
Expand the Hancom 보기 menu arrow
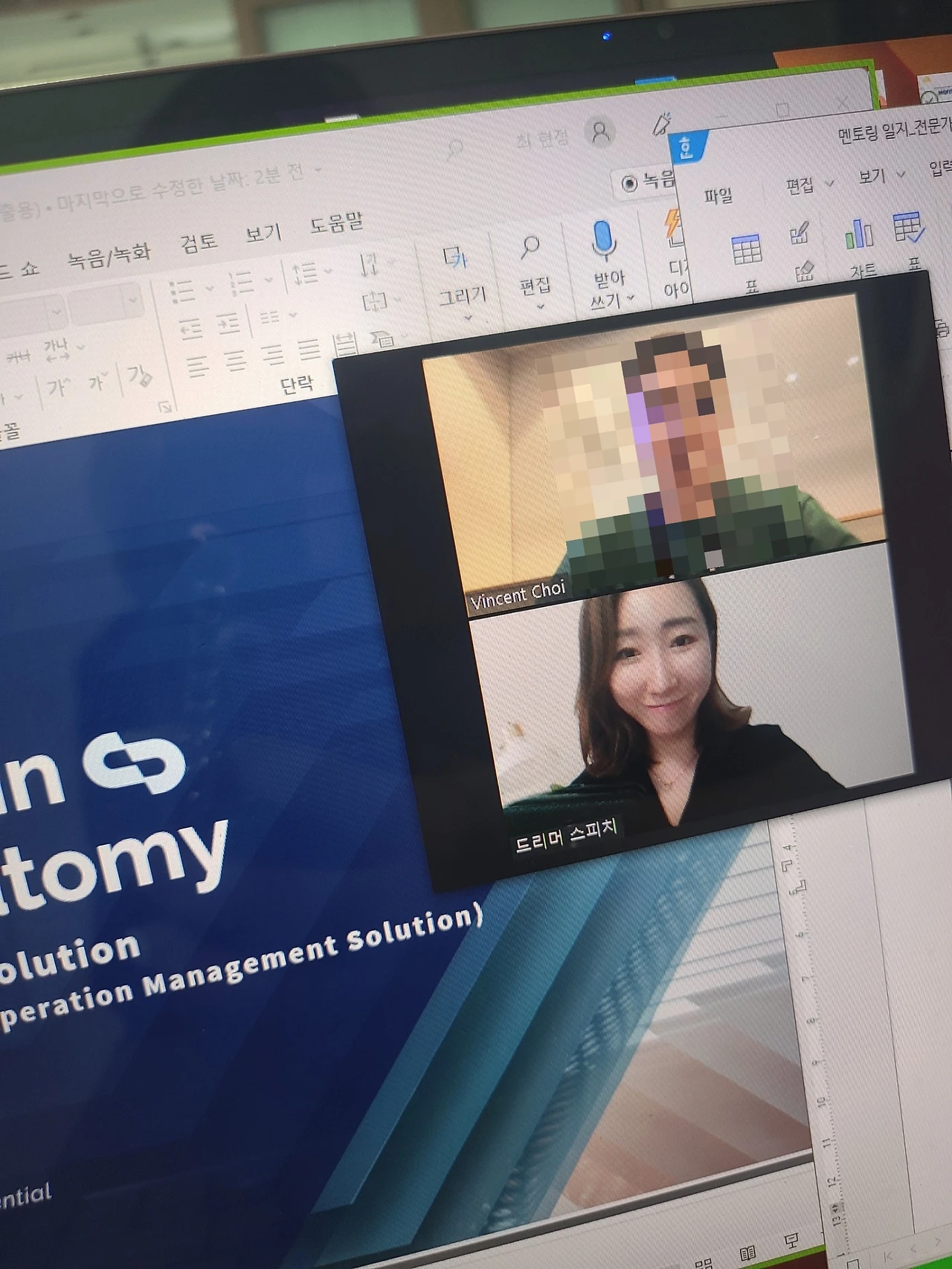[x=901, y=175]
